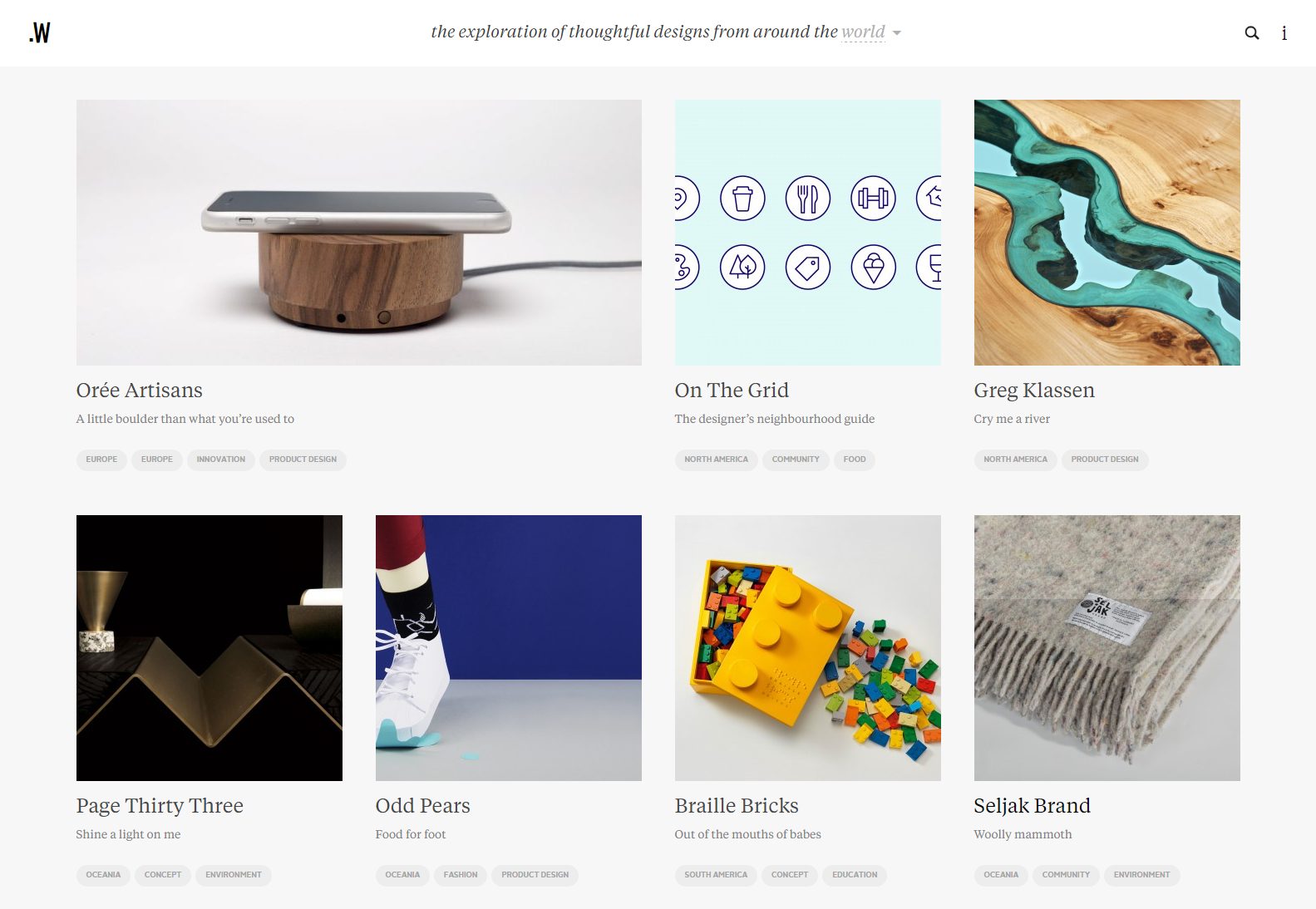The image size is (1316, 909).
Task: Open the Page Thirty Three title
Action: tap(160, 806)
